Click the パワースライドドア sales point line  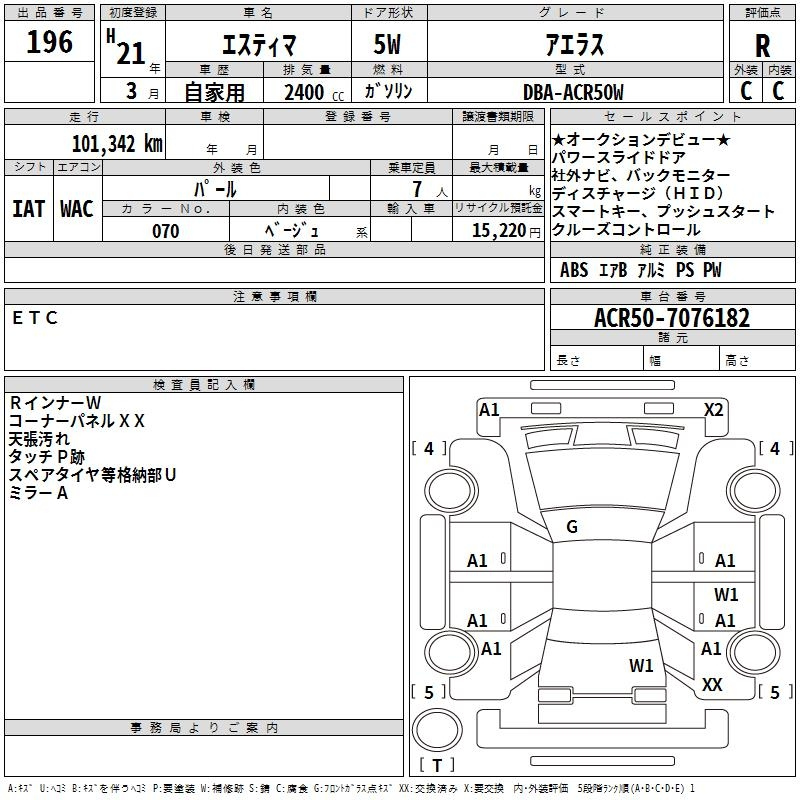[619, 157]
